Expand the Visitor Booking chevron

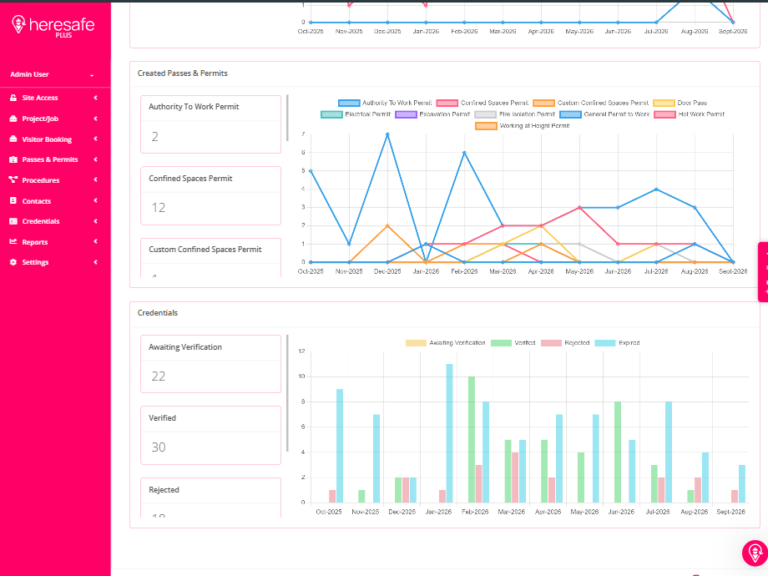pos(96,139)
